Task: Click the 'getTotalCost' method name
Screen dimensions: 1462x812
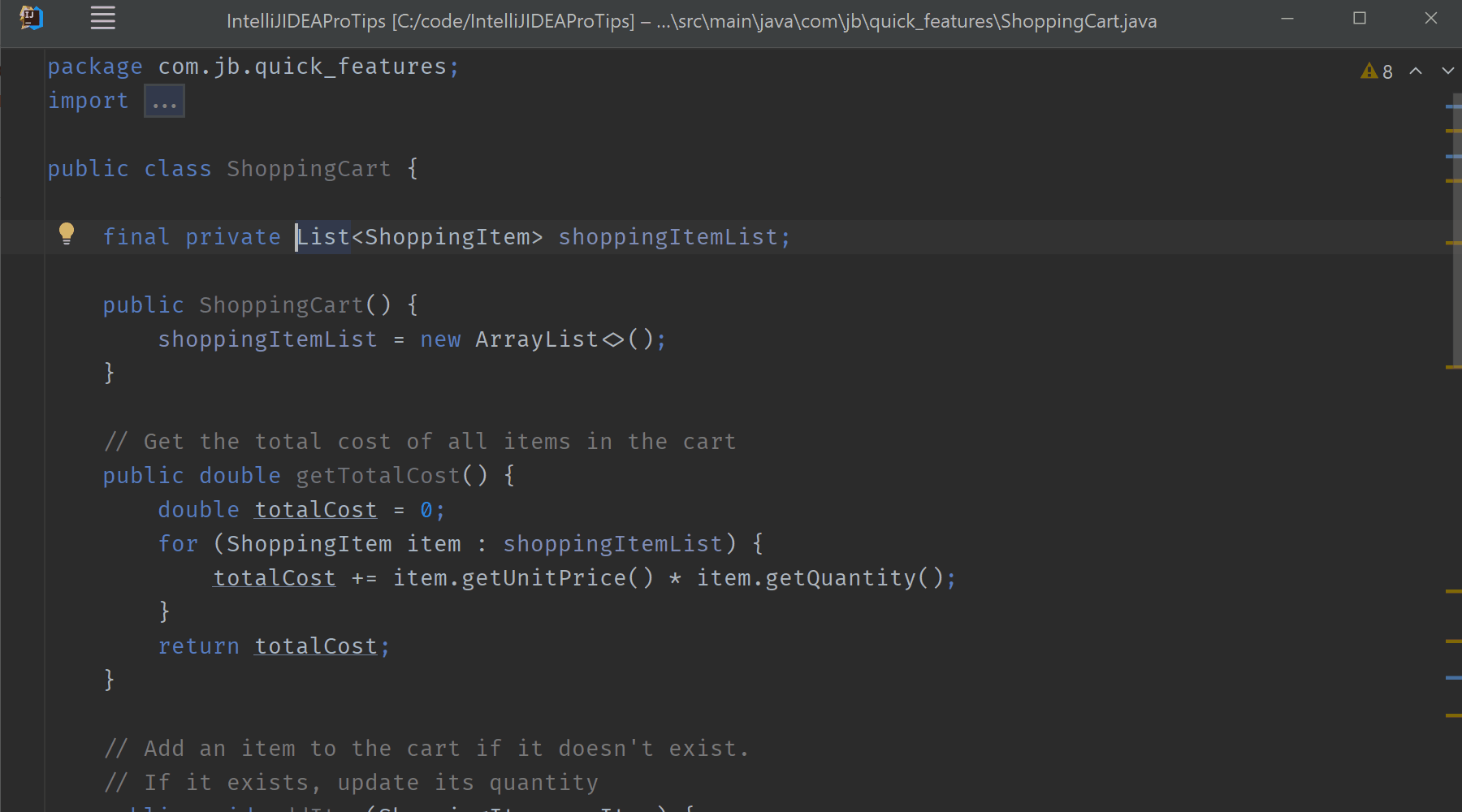Action: pyautogui.click(x=378, y=476)
